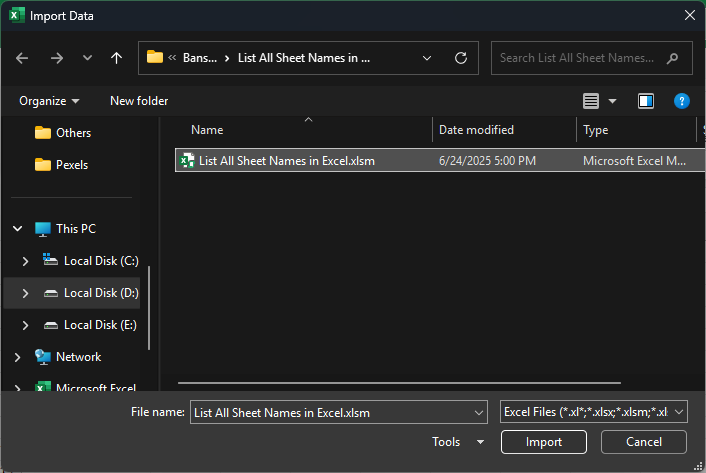Toggle the preview pane
Image resolution: width=706 pixels, height=473 pixels.
(646, 101)
